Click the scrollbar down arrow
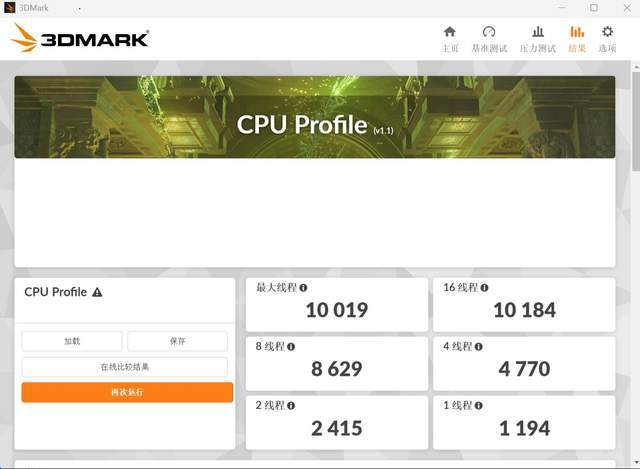The height and width of the screenshot is (469, 640). click(636, 463)
